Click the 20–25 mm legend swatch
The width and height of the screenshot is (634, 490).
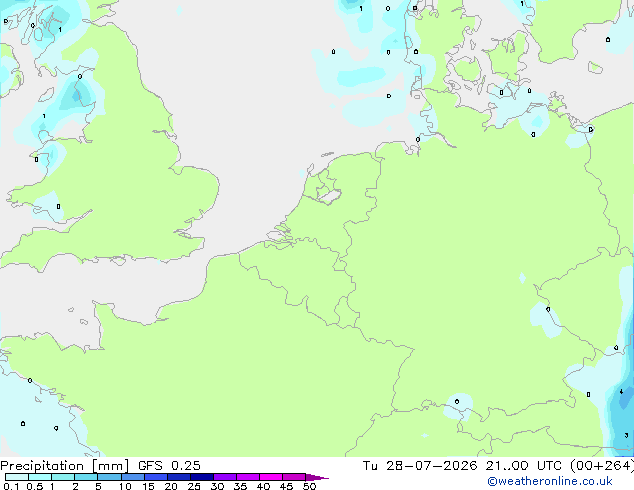click(179, 477)
